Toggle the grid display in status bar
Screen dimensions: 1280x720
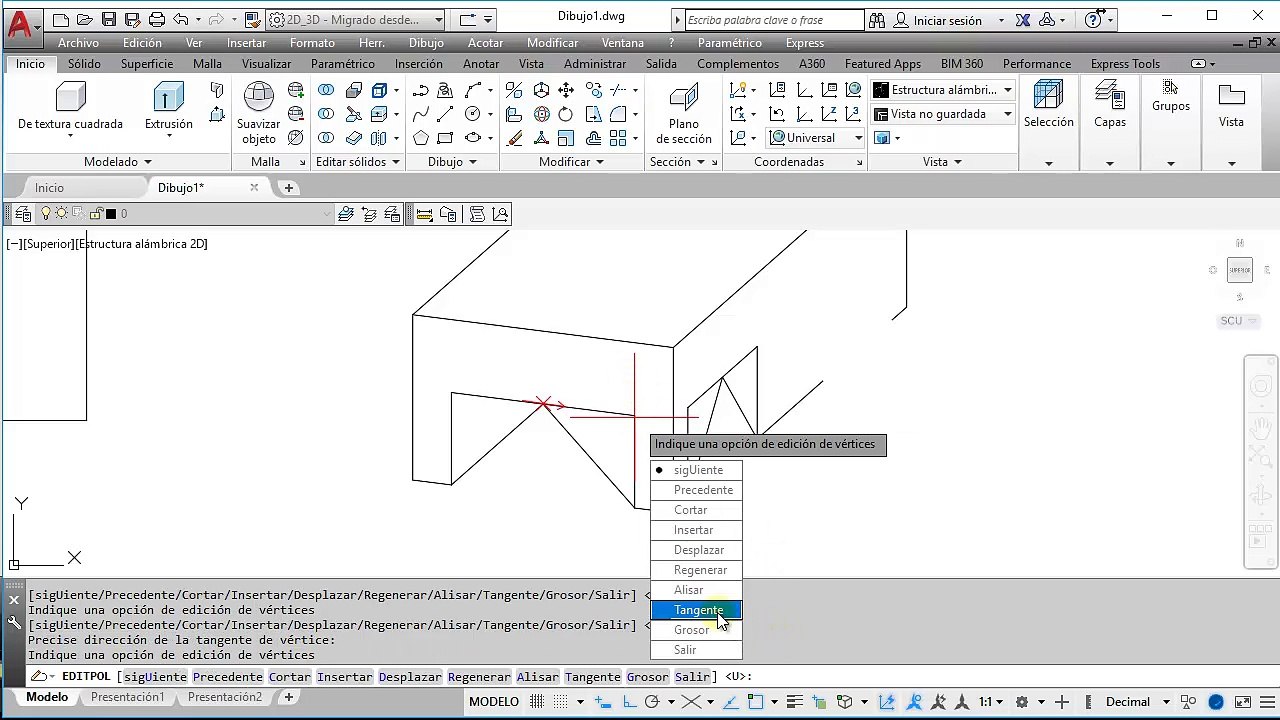pyautogui.click(x=537, y=702)
